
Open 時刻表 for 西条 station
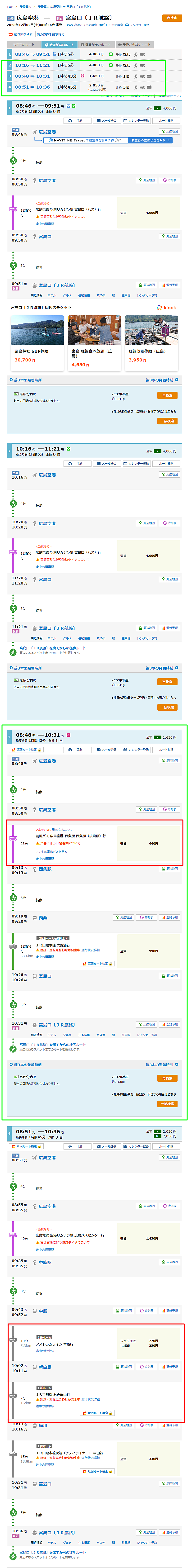point(146,917)
